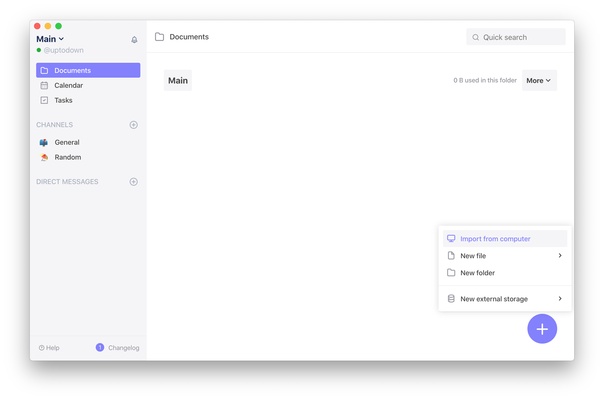604x400 pixels.
Task: Click the "0 B used in this folder" text
Action: (485, 81)
